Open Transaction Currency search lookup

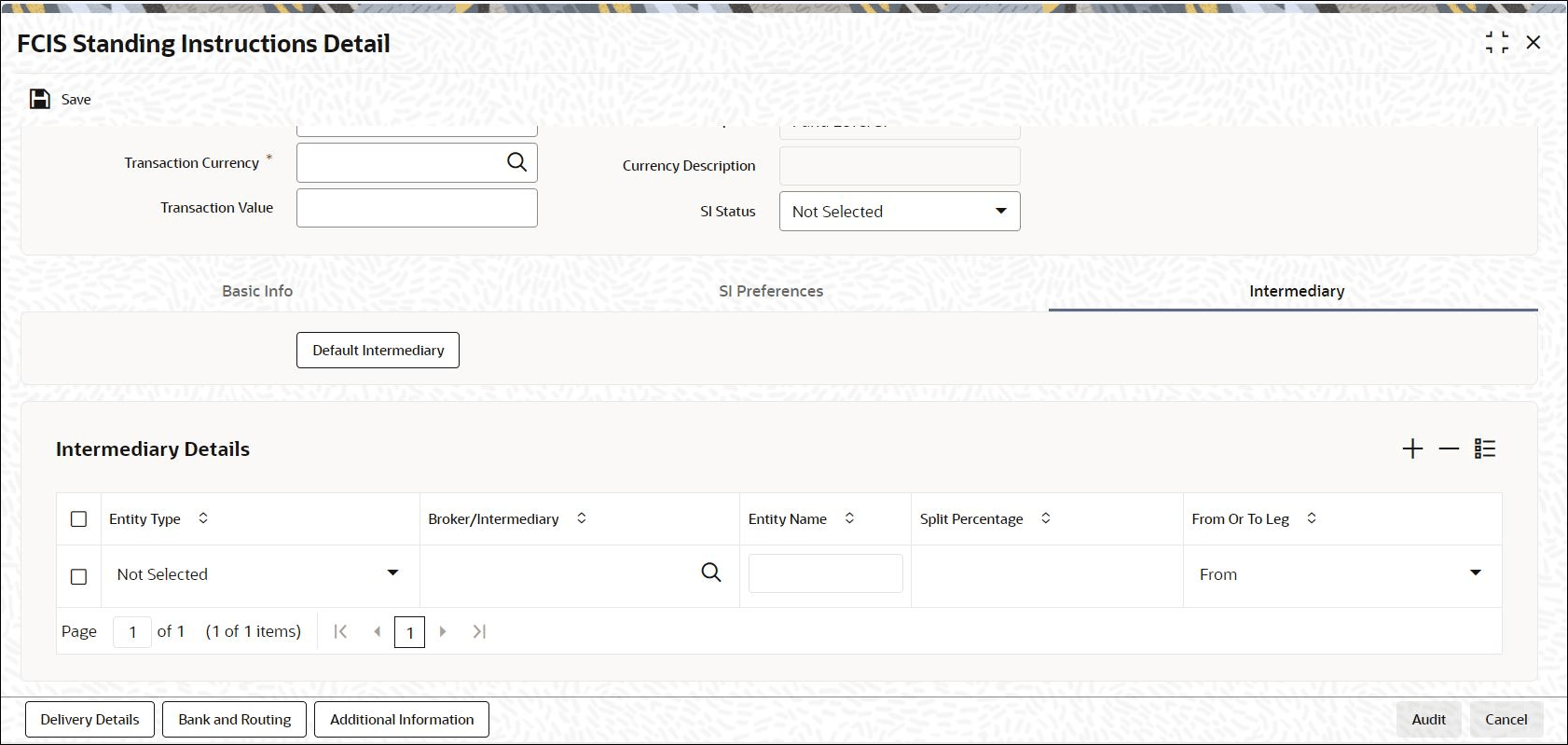[x=516, y=162]
